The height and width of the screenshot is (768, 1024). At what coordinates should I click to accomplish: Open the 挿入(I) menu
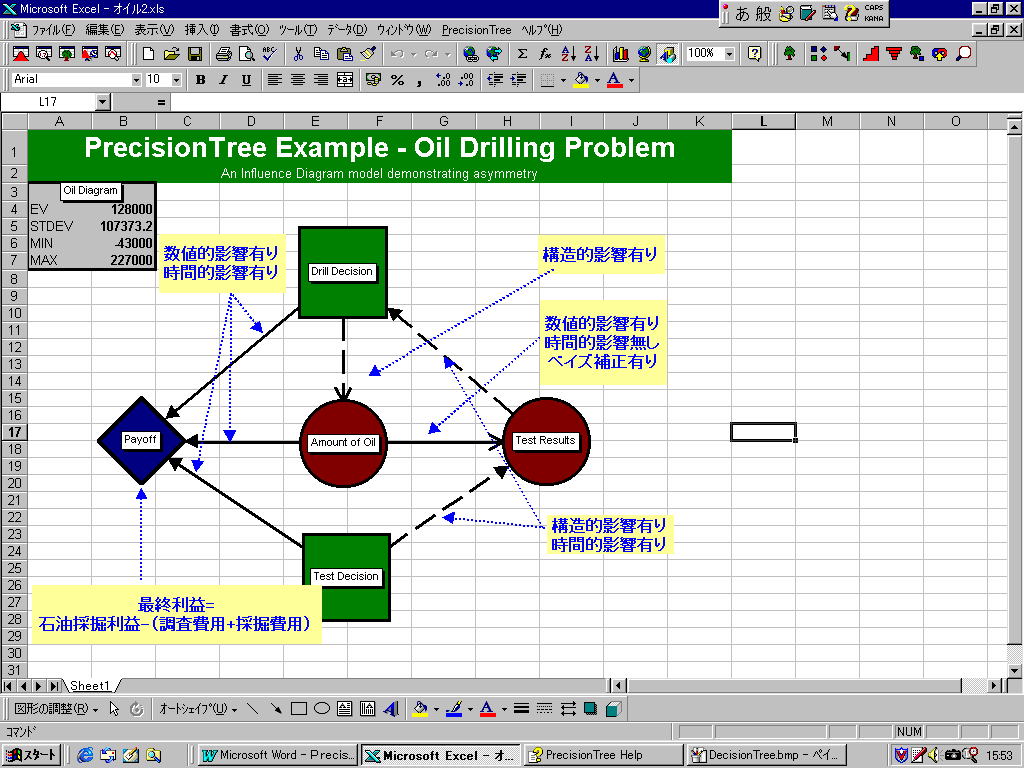click(x=202, y=30)
